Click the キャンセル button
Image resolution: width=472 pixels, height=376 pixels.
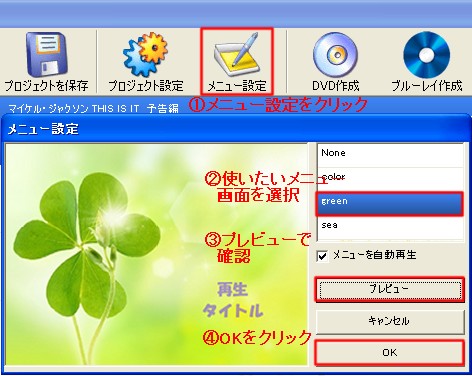(x=390, y=321)
